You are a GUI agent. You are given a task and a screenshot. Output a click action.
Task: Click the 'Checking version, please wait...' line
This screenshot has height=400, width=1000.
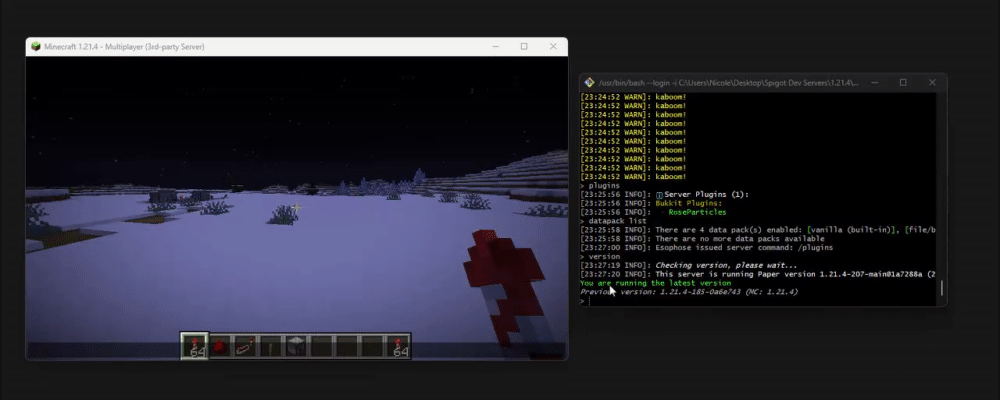tap(689, 265)
